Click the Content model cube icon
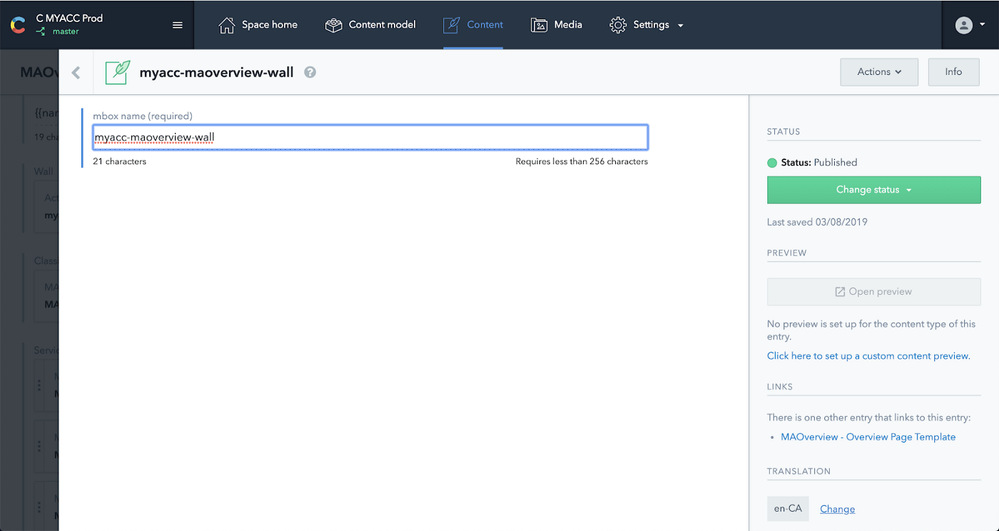The width and height of the screenshot is (999, 531). pos(334,25)
